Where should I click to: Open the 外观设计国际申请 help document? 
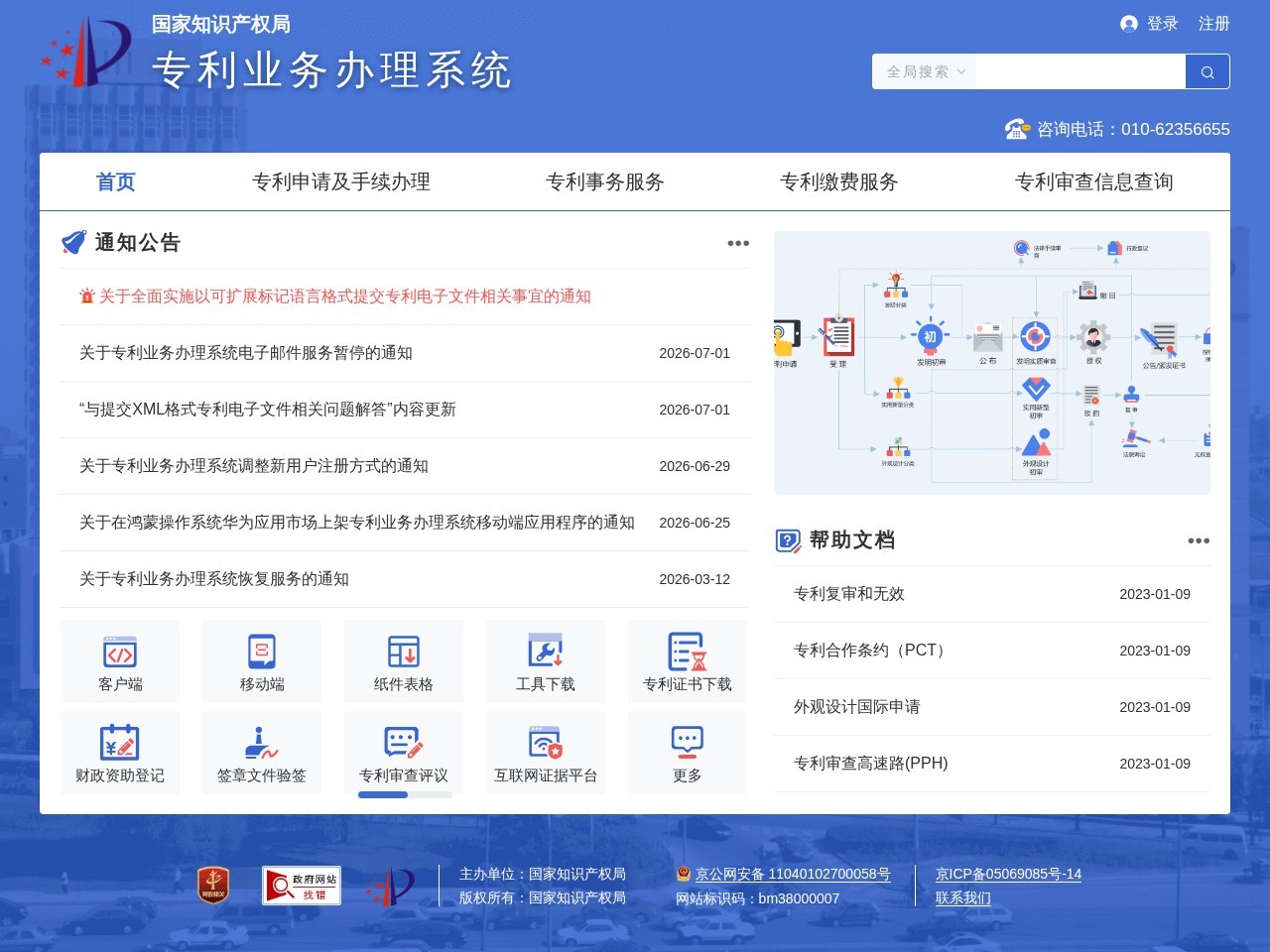pos(857,707)
